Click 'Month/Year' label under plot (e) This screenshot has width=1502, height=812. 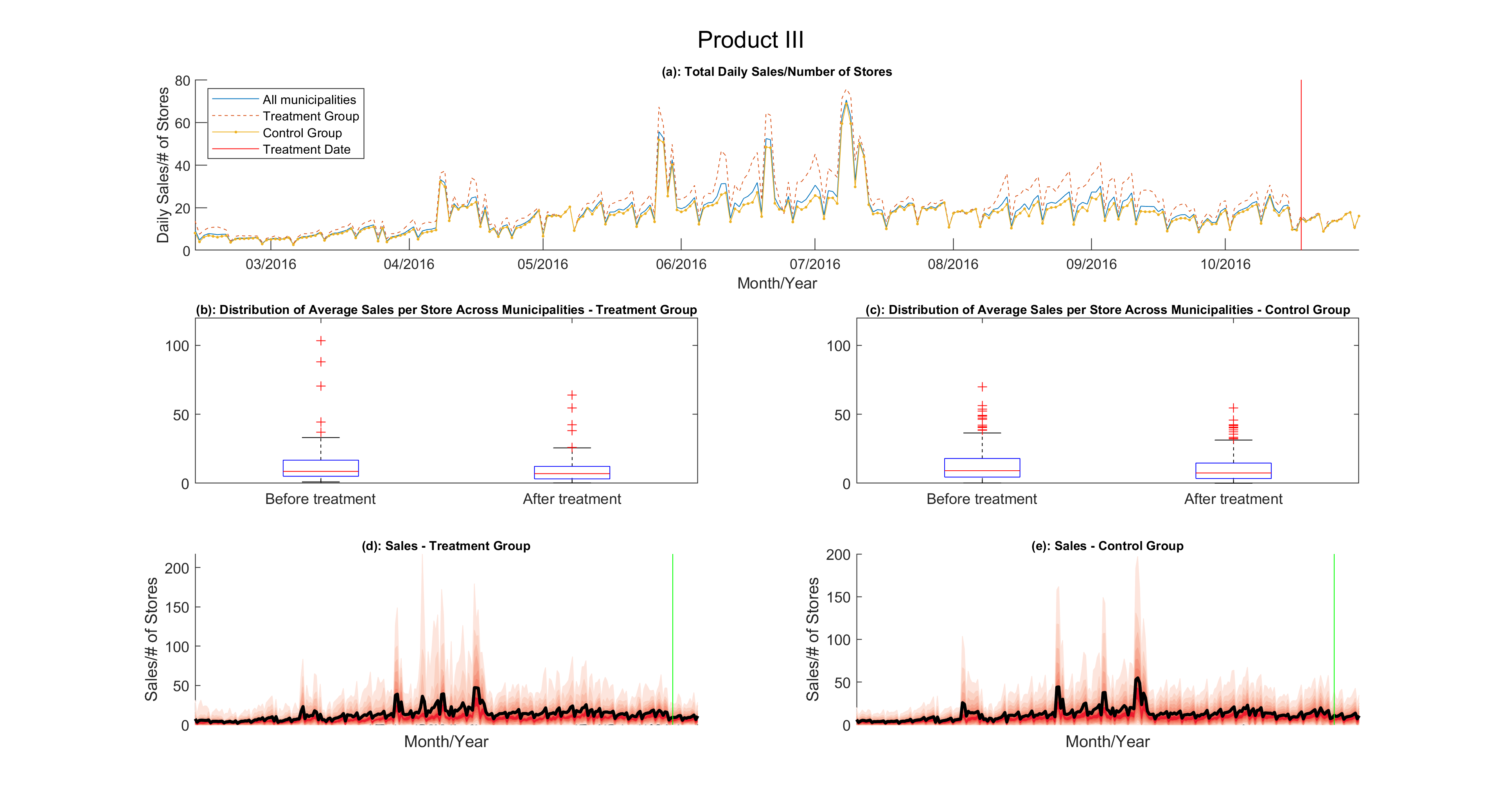tap(1107, 742)
